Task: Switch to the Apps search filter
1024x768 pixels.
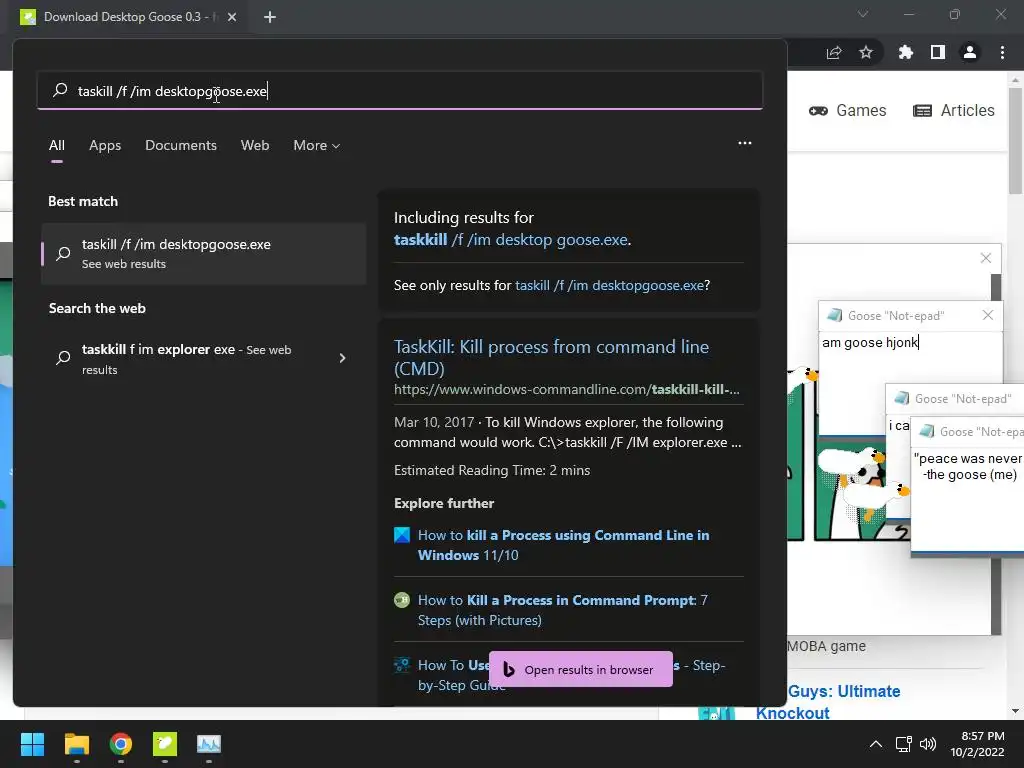Action: (x=105, y=146)
